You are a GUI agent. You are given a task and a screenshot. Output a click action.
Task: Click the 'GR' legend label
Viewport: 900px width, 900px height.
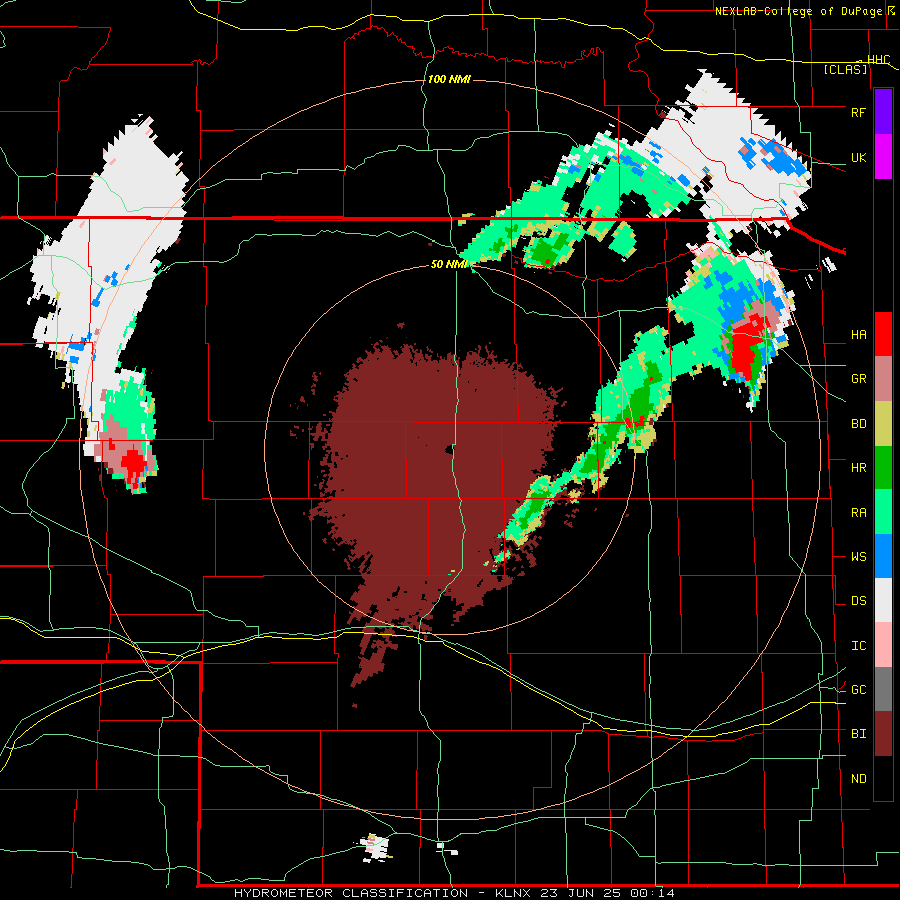[858, 379]
